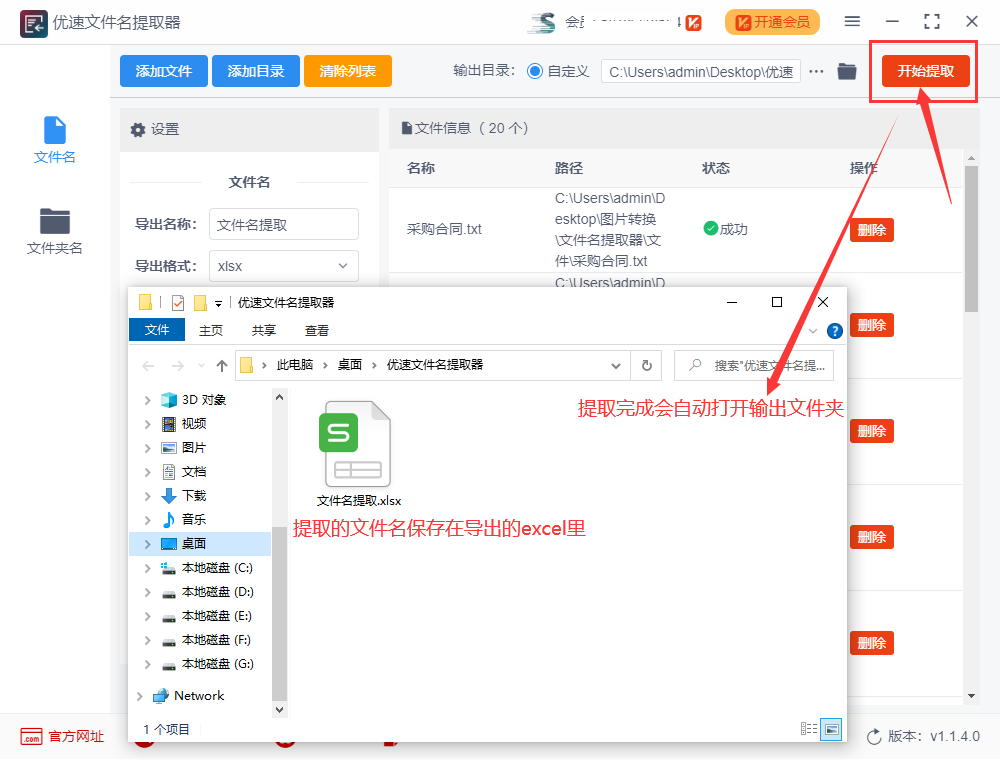Click the 开通会员 button

coord(772,22)
